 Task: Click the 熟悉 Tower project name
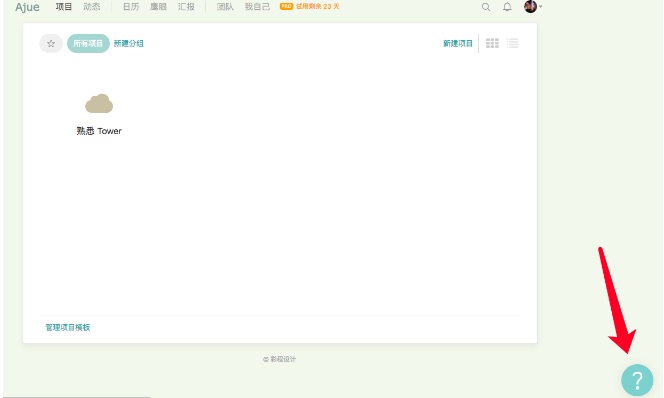coord(99,131)
